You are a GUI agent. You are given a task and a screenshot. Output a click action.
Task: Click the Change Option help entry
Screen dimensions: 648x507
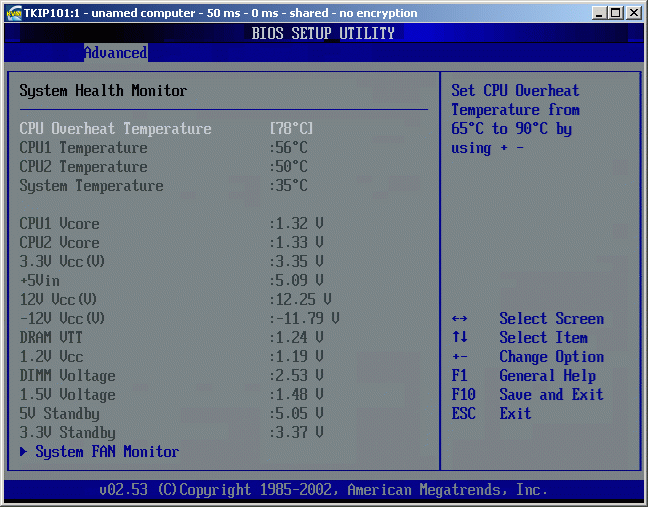click(552, 357)
